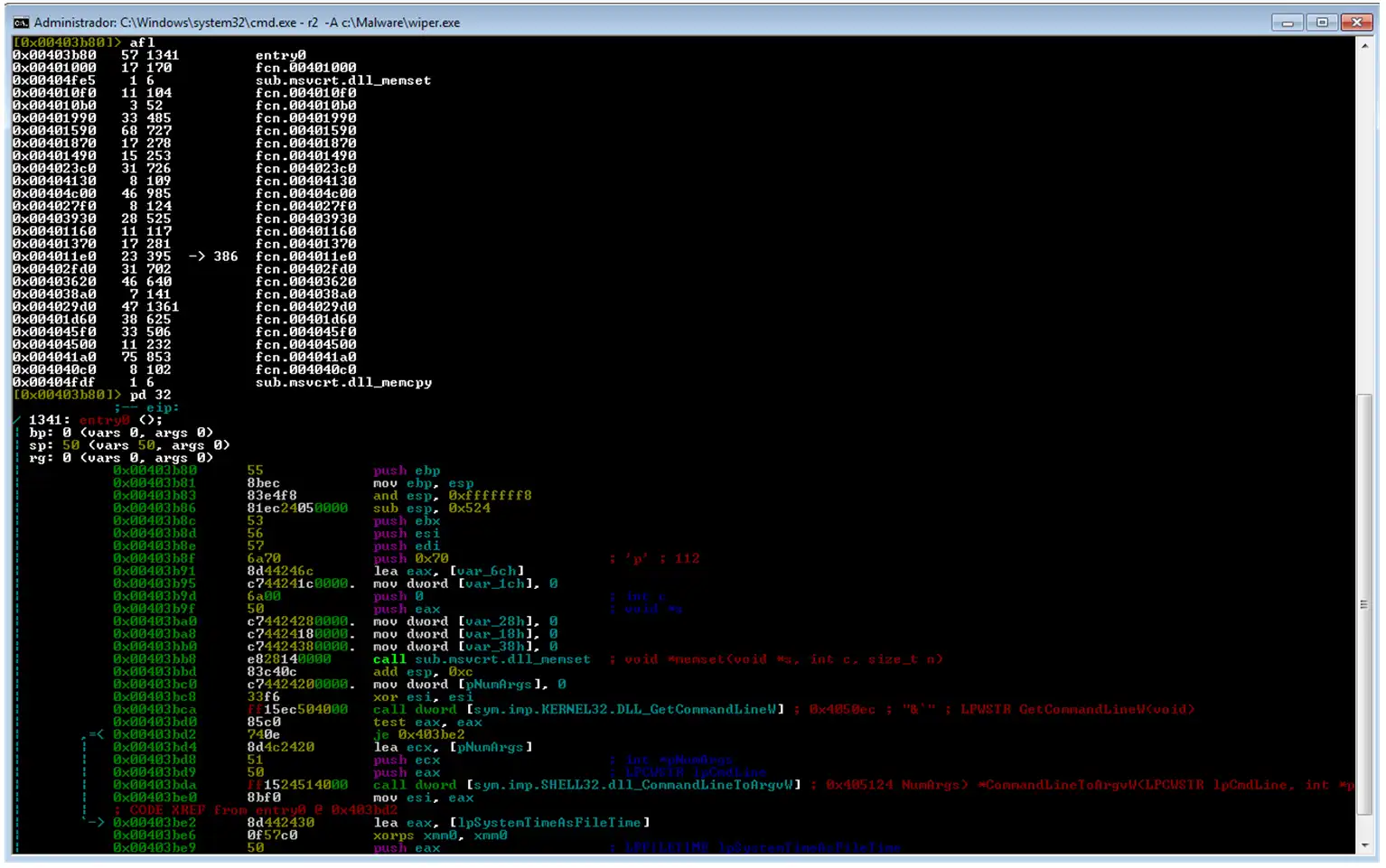Close the wiper.exe radare2 console window
This screenshot has width=1386, height=868.
pyautogui.click(x=1357, y=23)
